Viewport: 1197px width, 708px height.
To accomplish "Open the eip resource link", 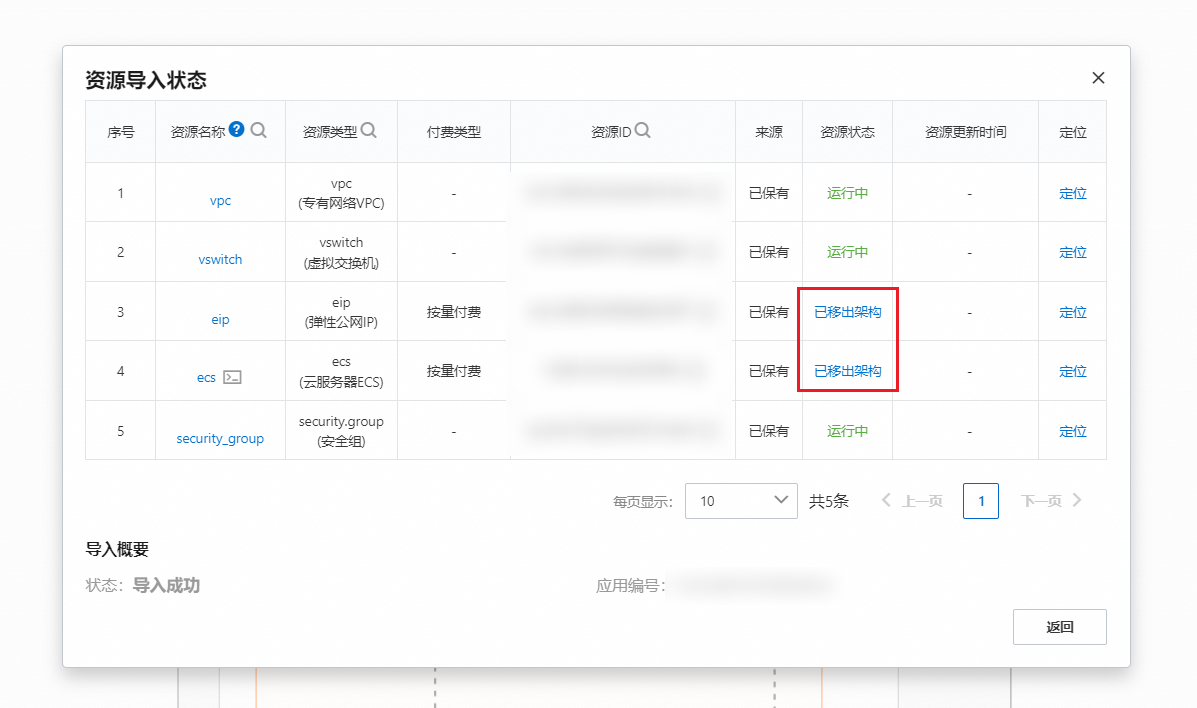I will click(221, 320).
